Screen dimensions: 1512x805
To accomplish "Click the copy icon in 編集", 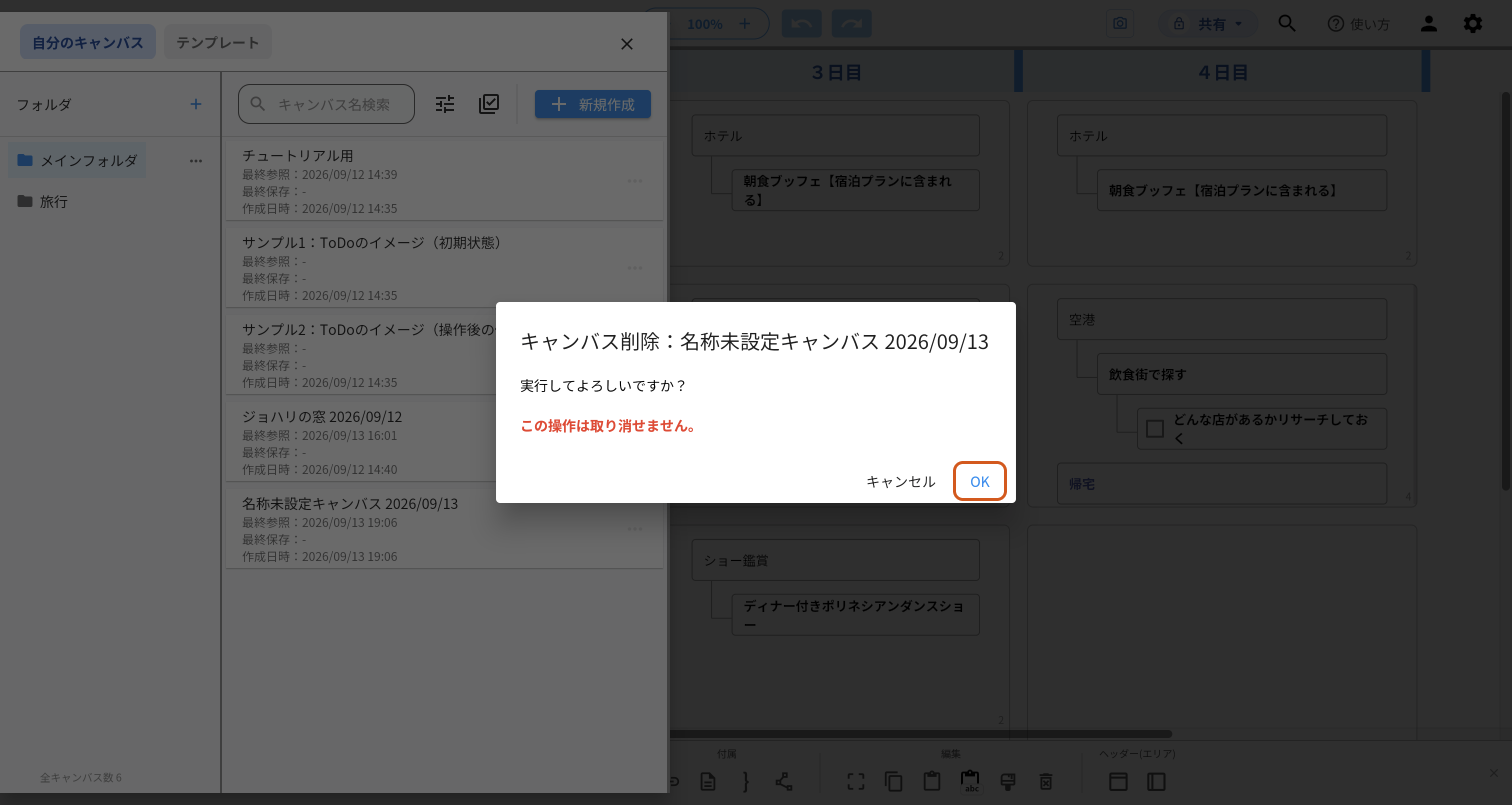I will [x=894, y=782].
